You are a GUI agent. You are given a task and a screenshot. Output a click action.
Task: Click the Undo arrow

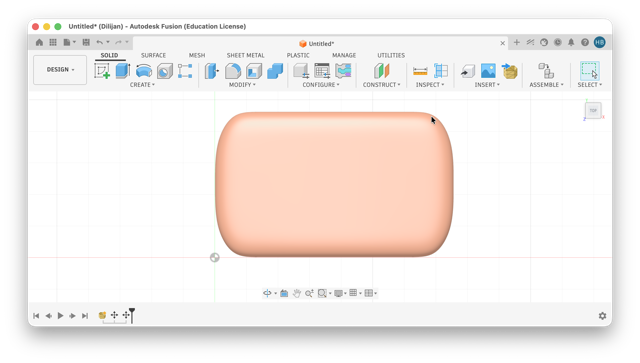100,42
